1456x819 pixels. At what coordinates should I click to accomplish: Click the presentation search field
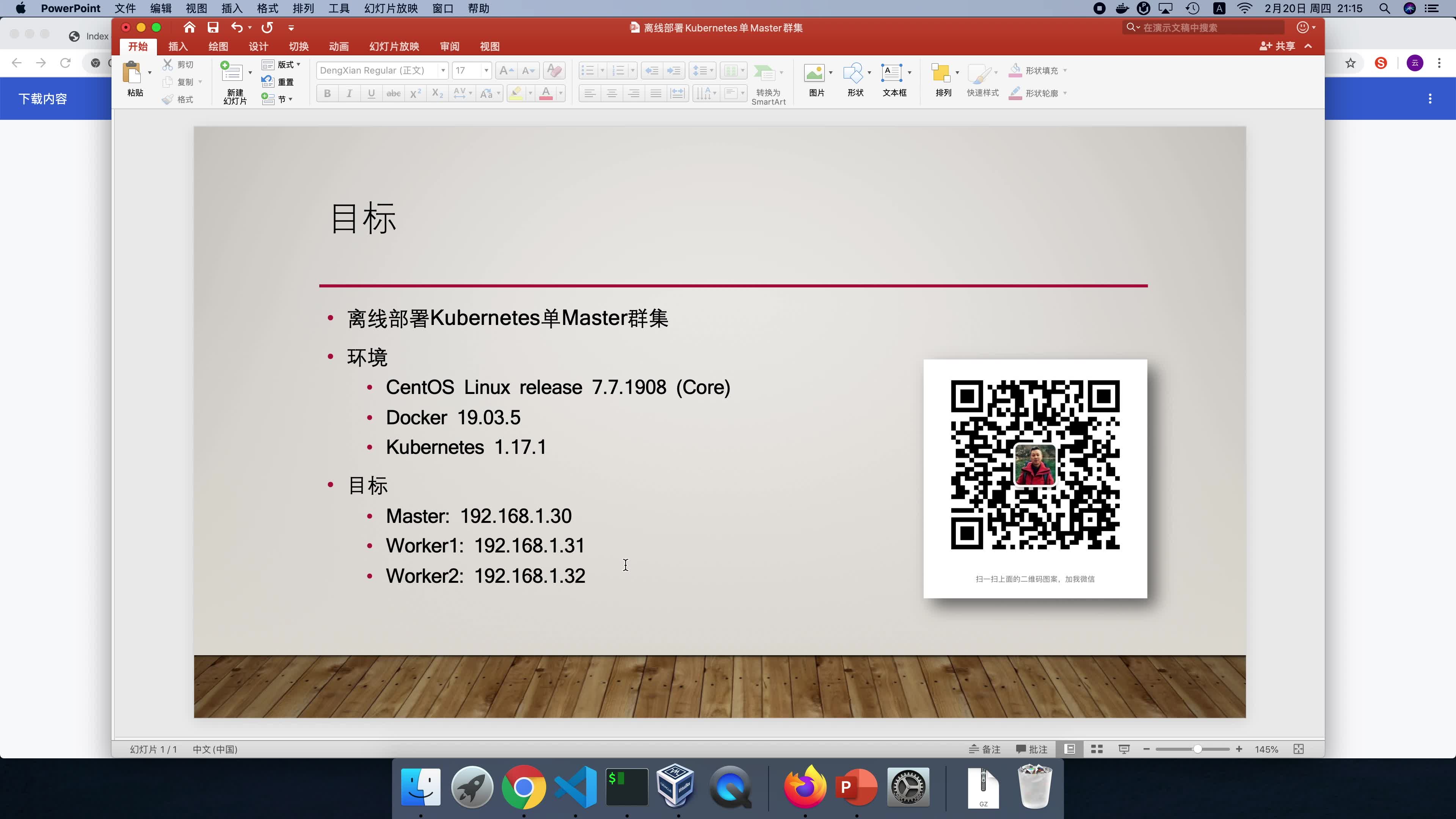[x=1204, y=28]
